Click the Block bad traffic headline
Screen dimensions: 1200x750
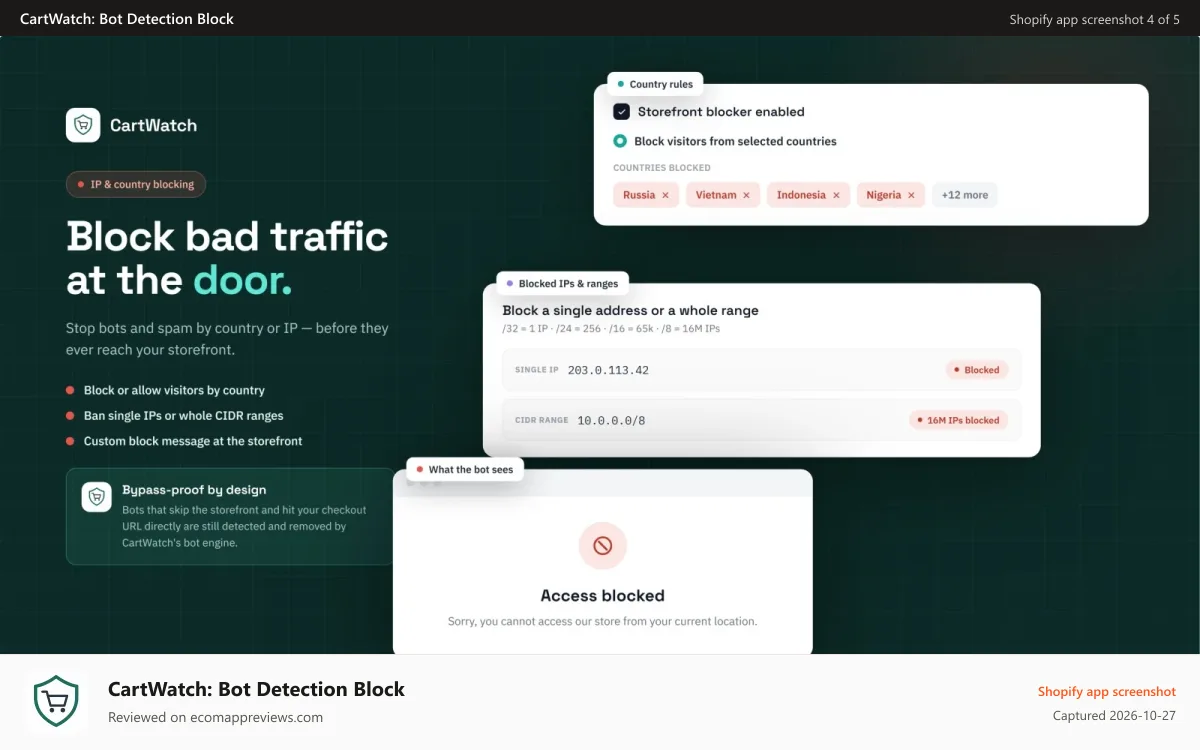pyautogui.click(x=227, y=258)
